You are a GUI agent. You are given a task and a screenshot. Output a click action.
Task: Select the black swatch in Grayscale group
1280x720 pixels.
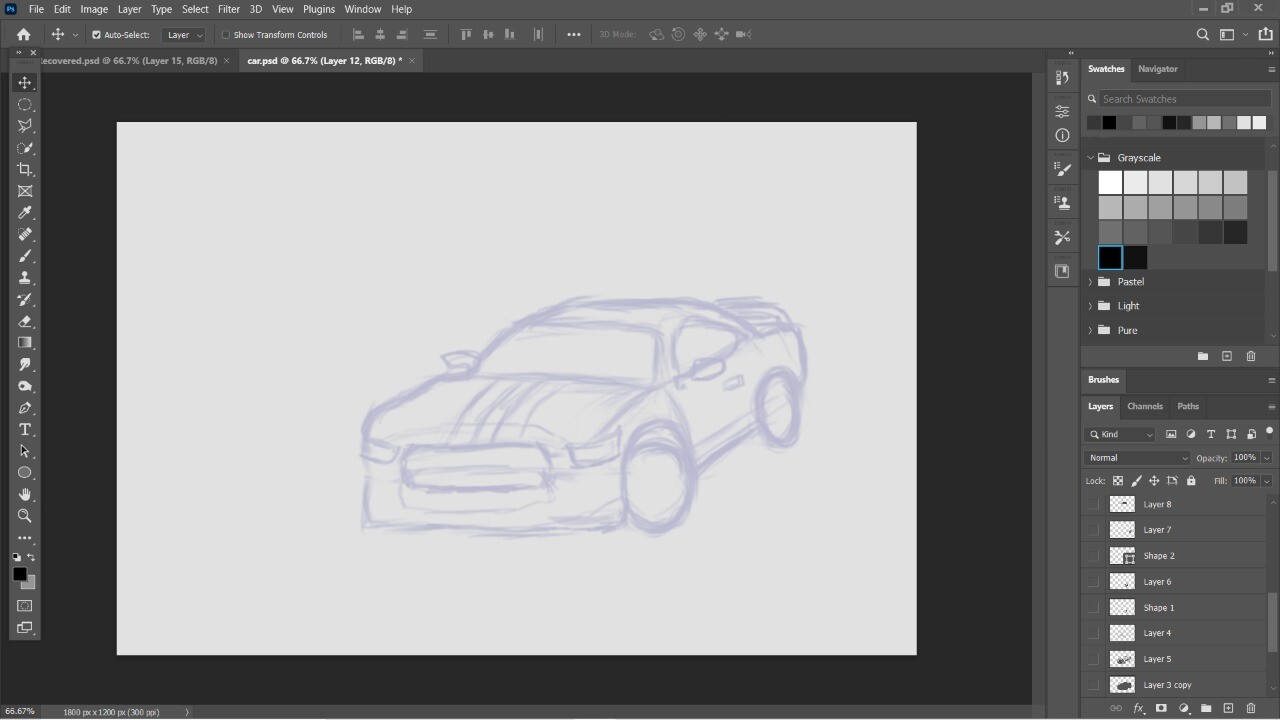pyautogui.click(x=1110, y=257)
